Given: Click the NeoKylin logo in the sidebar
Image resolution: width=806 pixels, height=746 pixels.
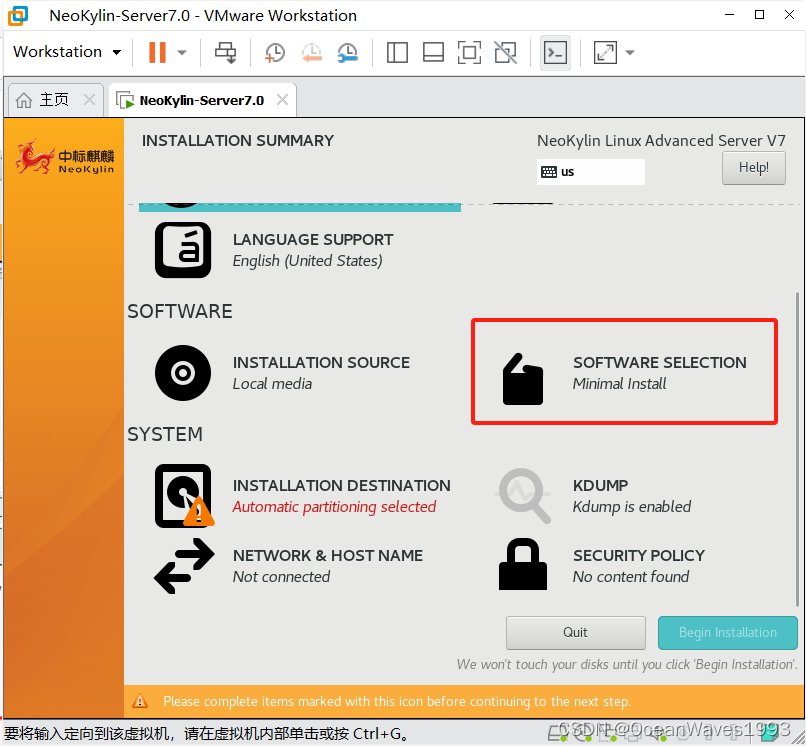Looking at the screenshot, I should pos(65,157).
